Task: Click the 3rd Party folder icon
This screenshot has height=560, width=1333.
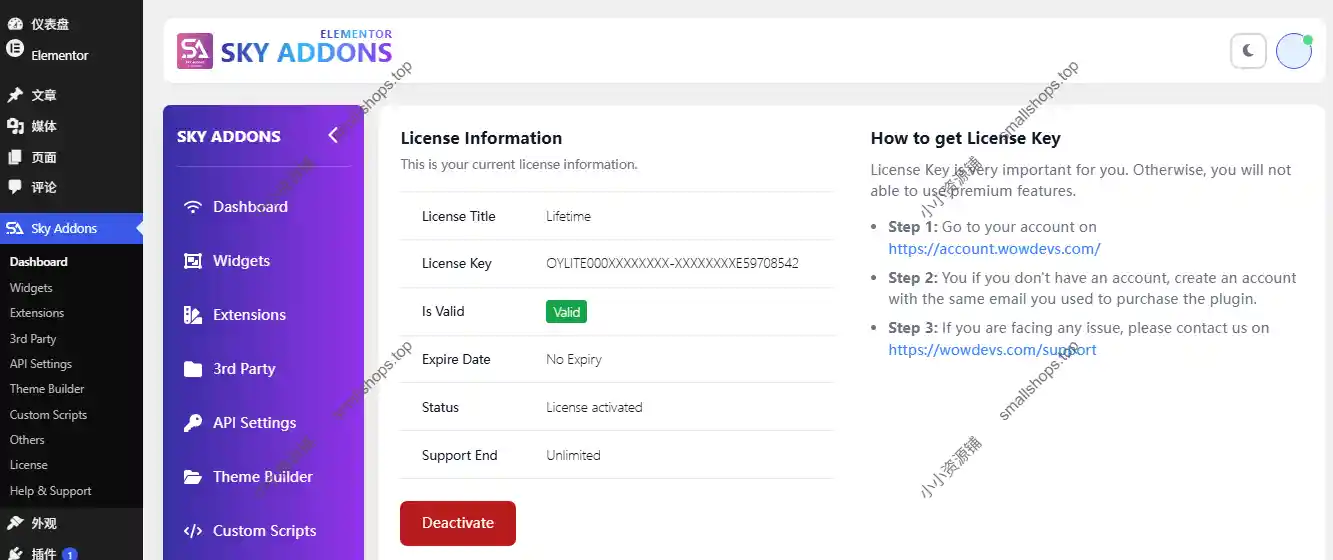Action: (x=193, y=369)
